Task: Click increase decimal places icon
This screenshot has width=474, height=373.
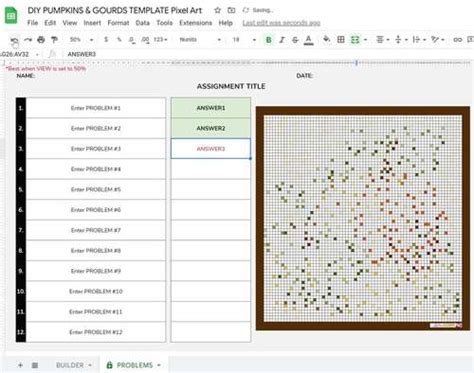Action: click(145, 40)
